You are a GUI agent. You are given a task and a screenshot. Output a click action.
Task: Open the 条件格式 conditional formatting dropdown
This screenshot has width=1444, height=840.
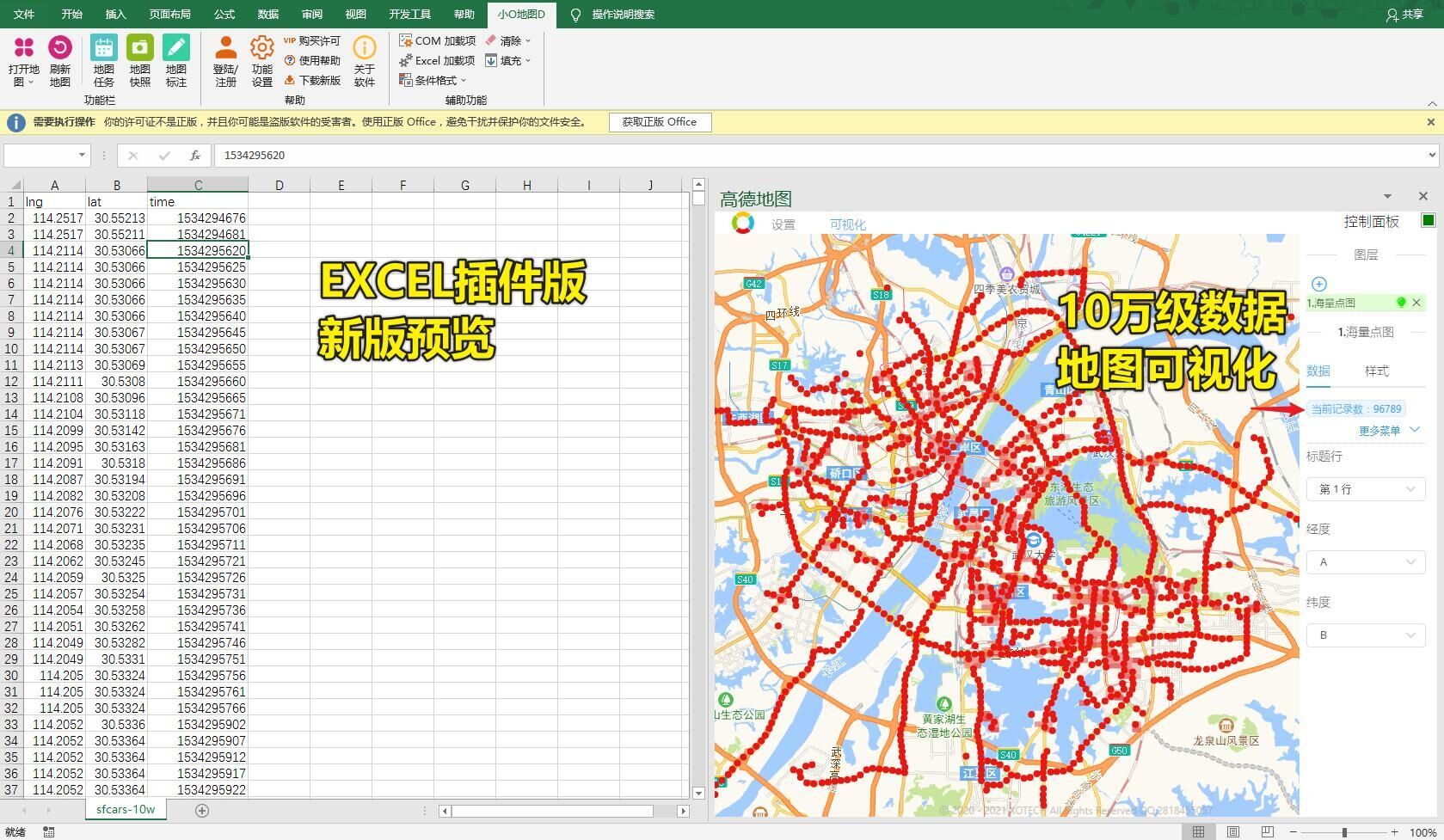point(433,80)
